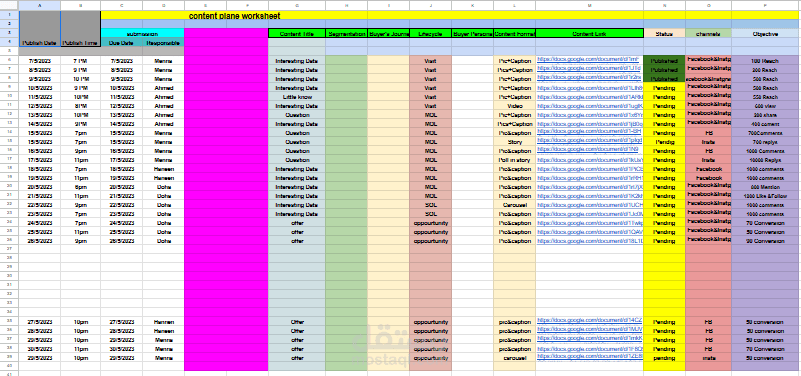The width and height of the screenshot is (801, 376).
Task: Click the 'Published' status in the 7/5/2023 row
Action: pyautogui.click(x=664, y=61)
